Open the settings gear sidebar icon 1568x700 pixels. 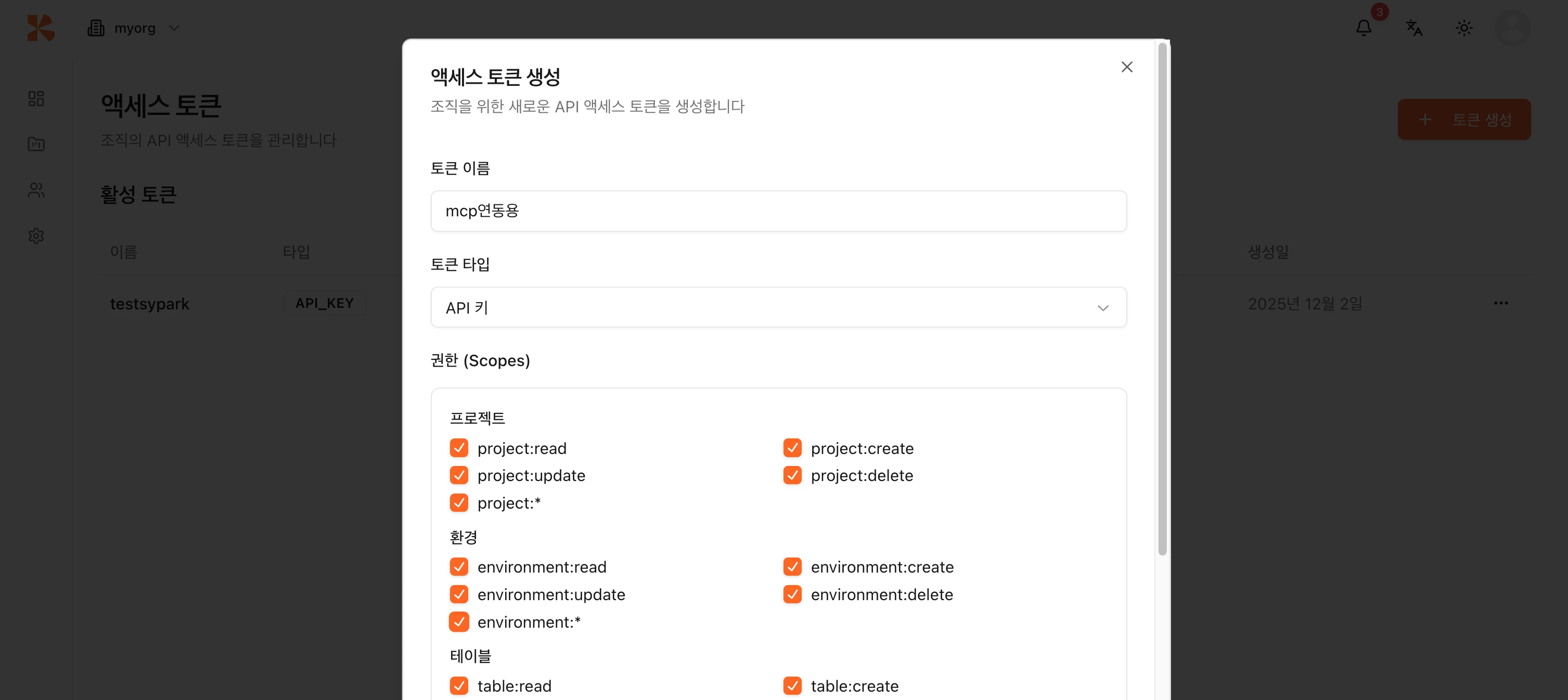tap(36, 236)
